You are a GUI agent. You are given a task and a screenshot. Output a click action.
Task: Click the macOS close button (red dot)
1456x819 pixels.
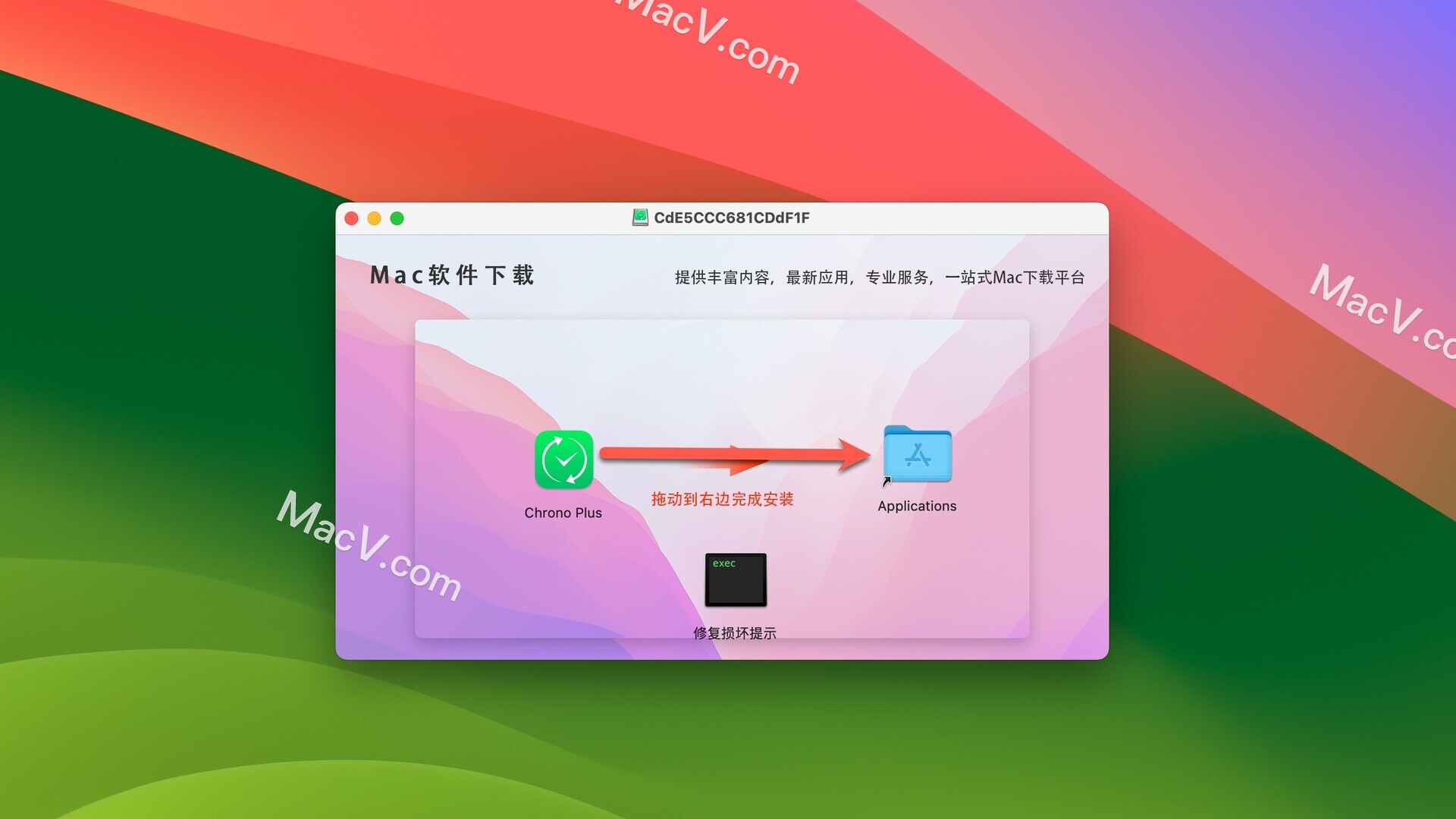point(351,216)
